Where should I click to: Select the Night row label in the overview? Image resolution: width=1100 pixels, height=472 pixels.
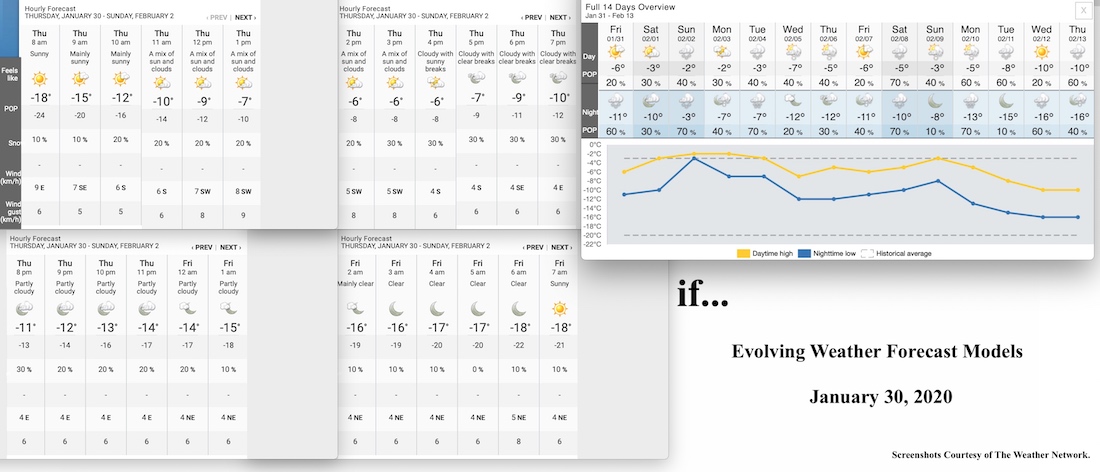coord(592,112)
